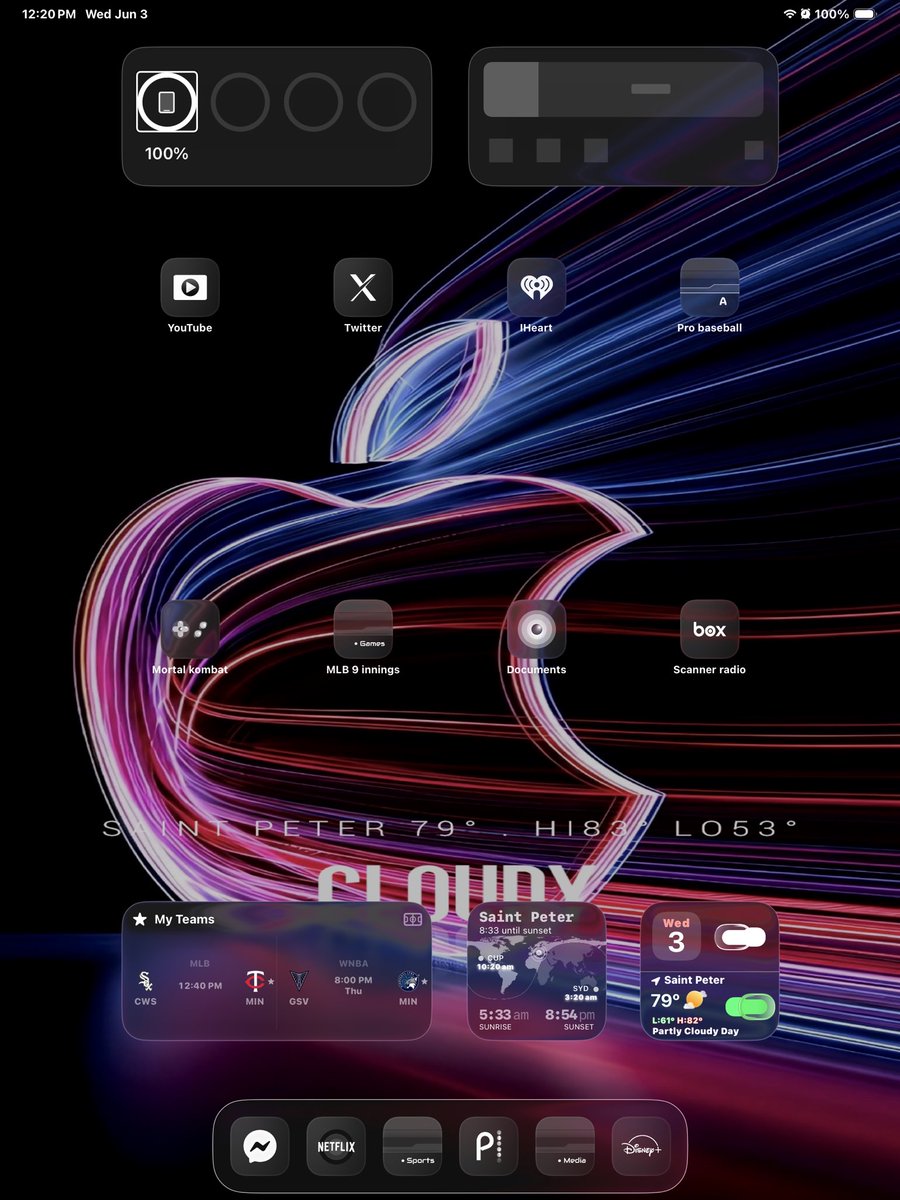The width and height of the screenshot is (900, 1200).
Task: Tap the Saint Peter 8:33 until sunset heading
Action: click(527, 922)
